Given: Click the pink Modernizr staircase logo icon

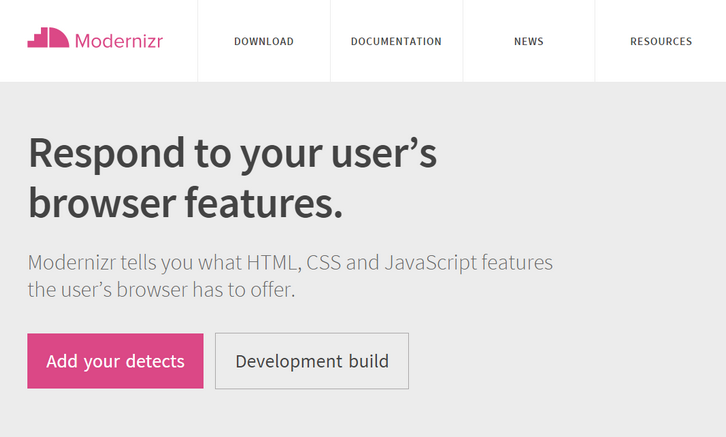Looking at the screenshot, I should pos(48,40).
